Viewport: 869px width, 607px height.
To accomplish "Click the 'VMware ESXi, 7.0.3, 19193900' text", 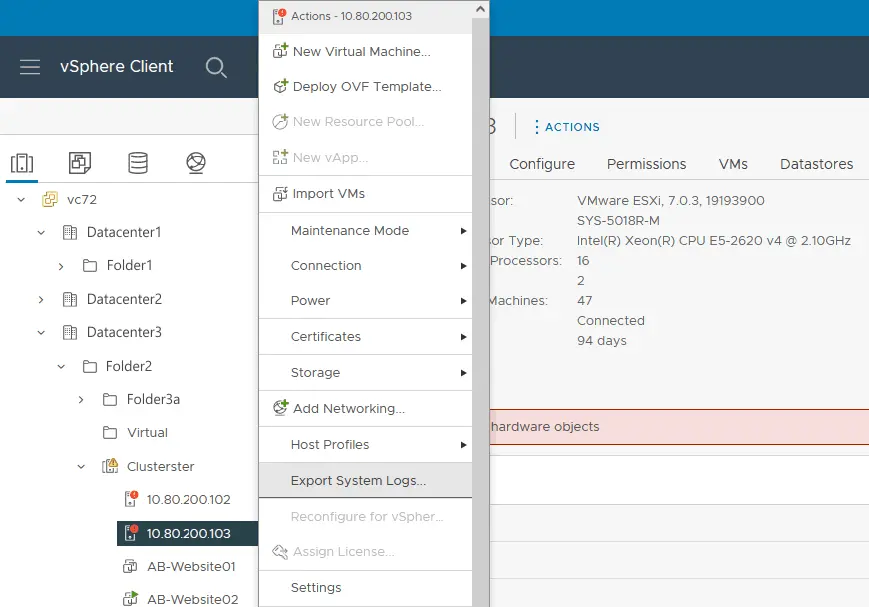I will tap(671, 201).
